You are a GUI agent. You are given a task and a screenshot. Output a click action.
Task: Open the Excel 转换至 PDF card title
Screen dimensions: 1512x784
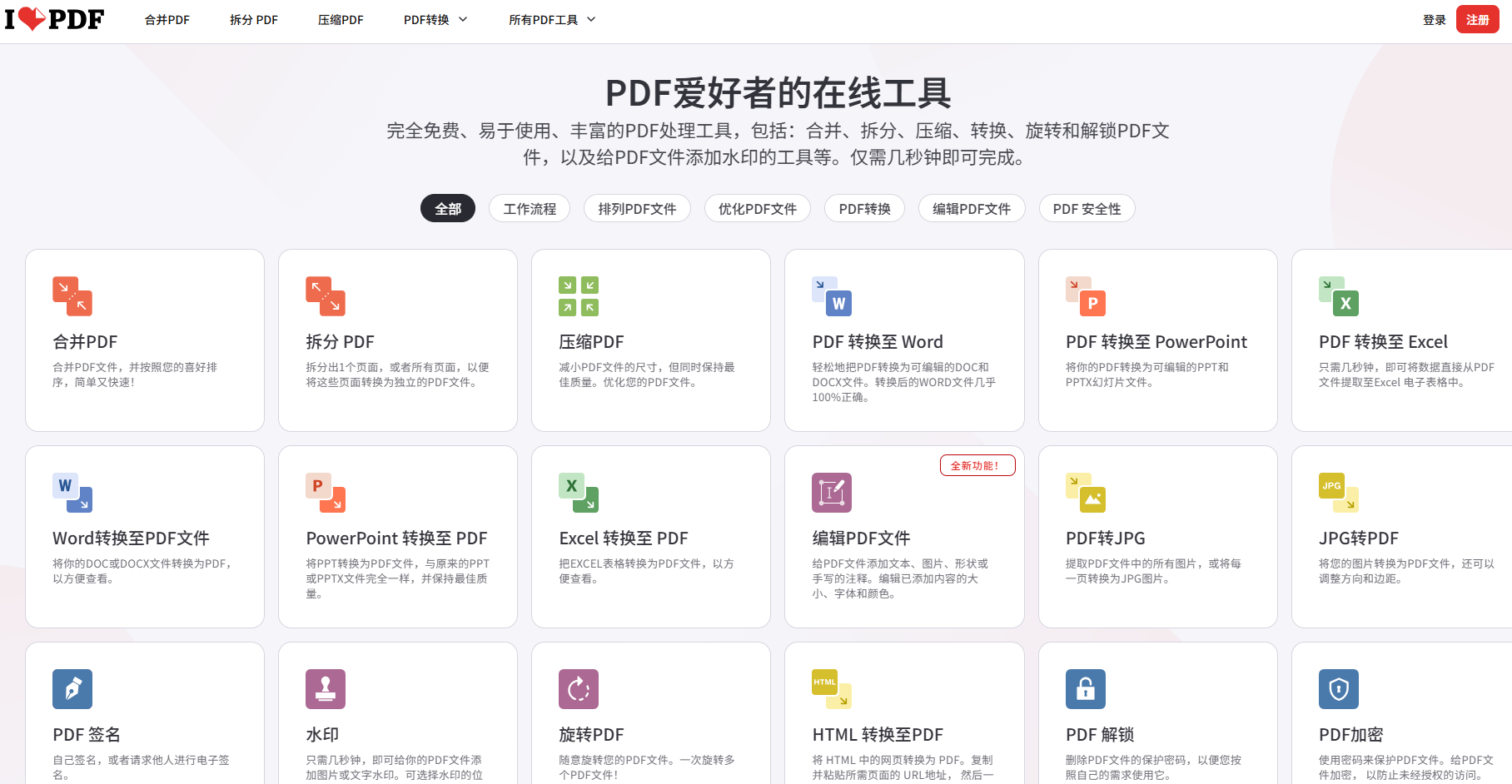click(624, 538)
